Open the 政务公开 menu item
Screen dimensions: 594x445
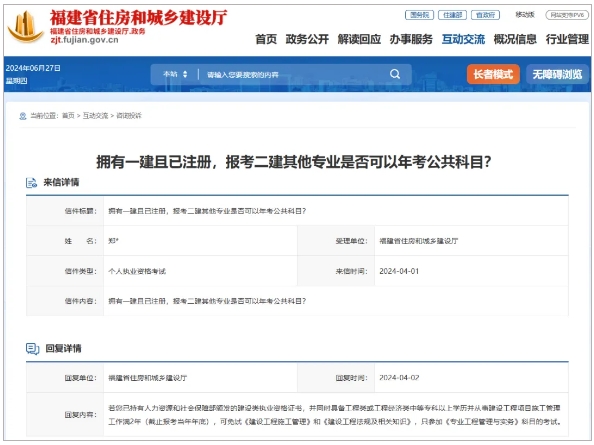(x=307, y=39)
